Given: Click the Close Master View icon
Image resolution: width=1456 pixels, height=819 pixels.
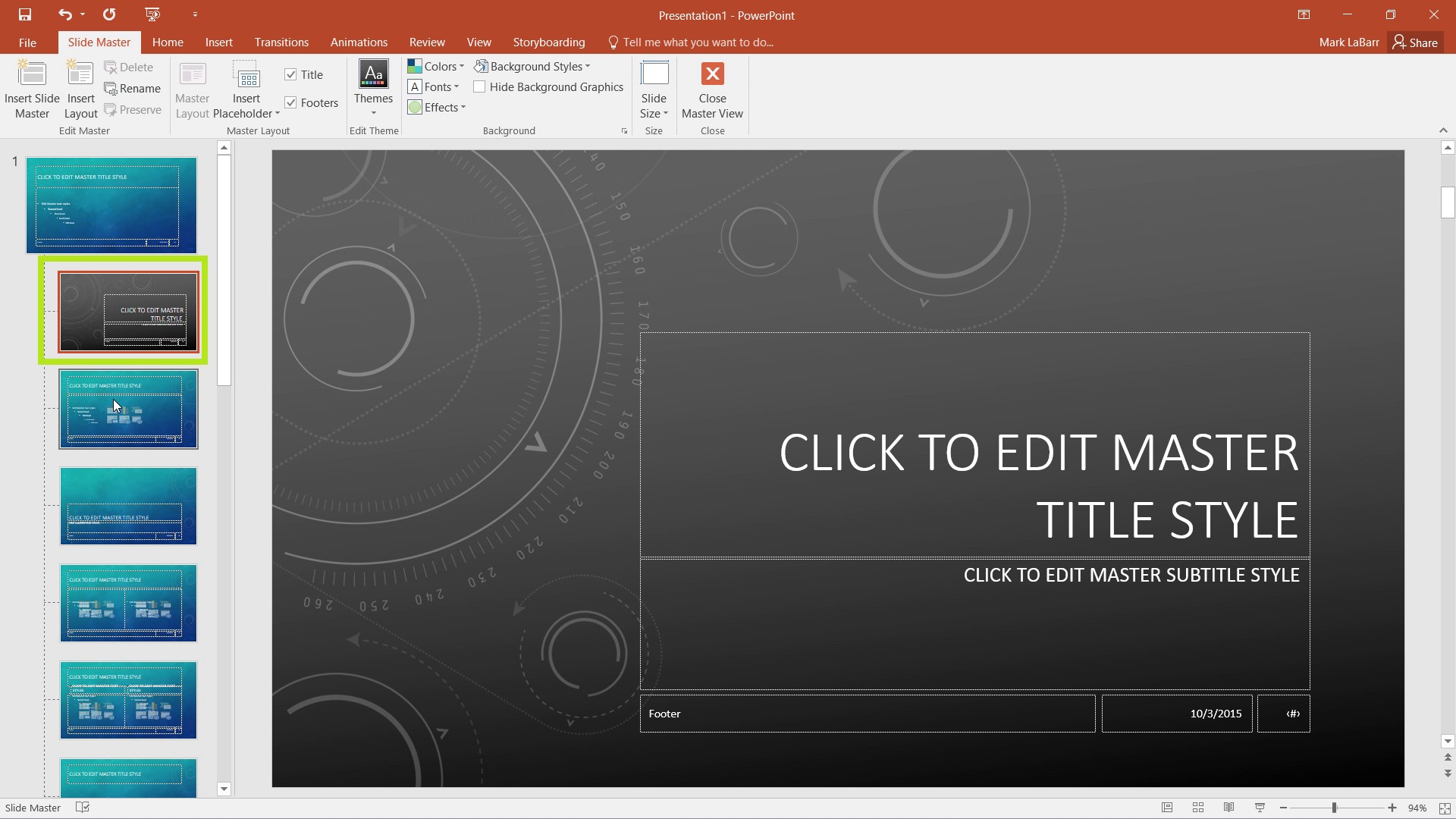Looking at the screenshot, I should (x=714, y=74).
